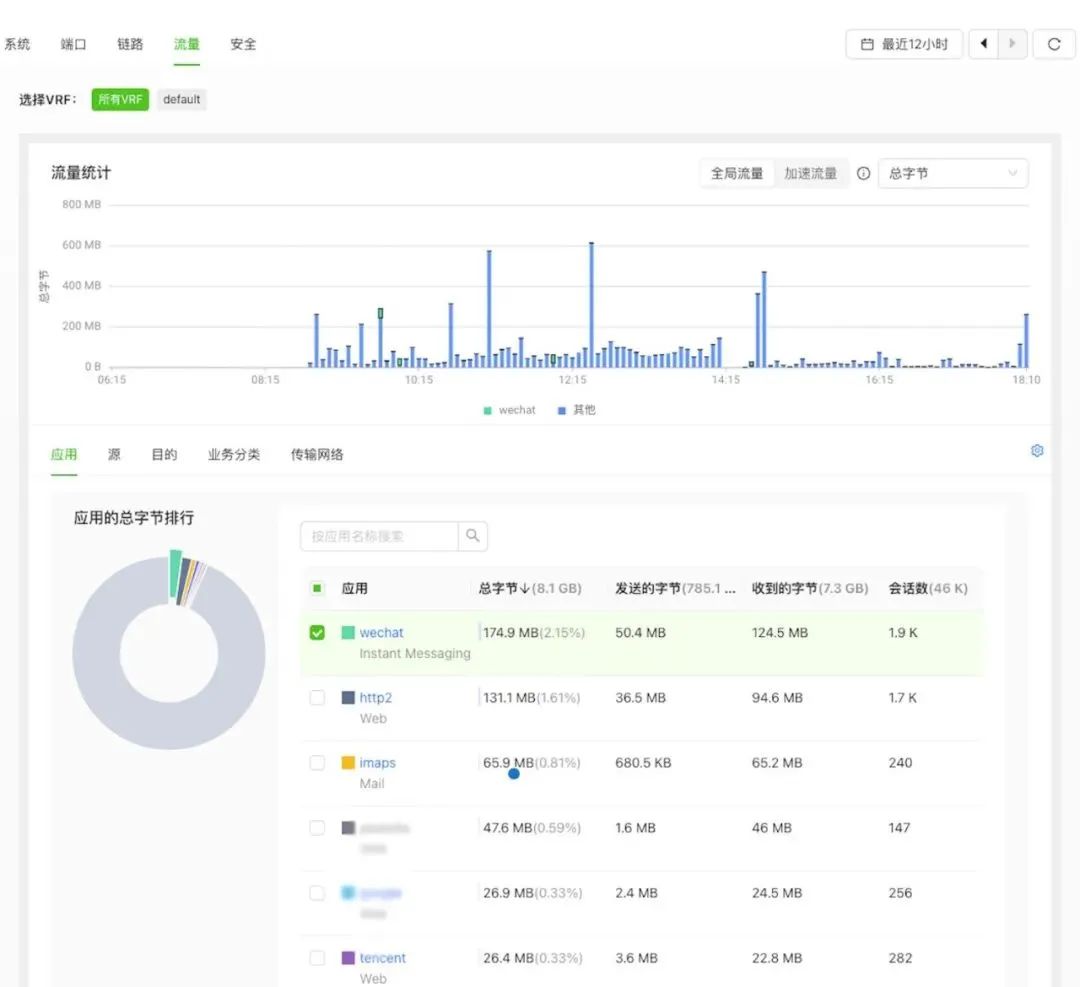Click the wechat green color swatch
The height and width of the screenshot is (987, 1080).
[348, 633]
